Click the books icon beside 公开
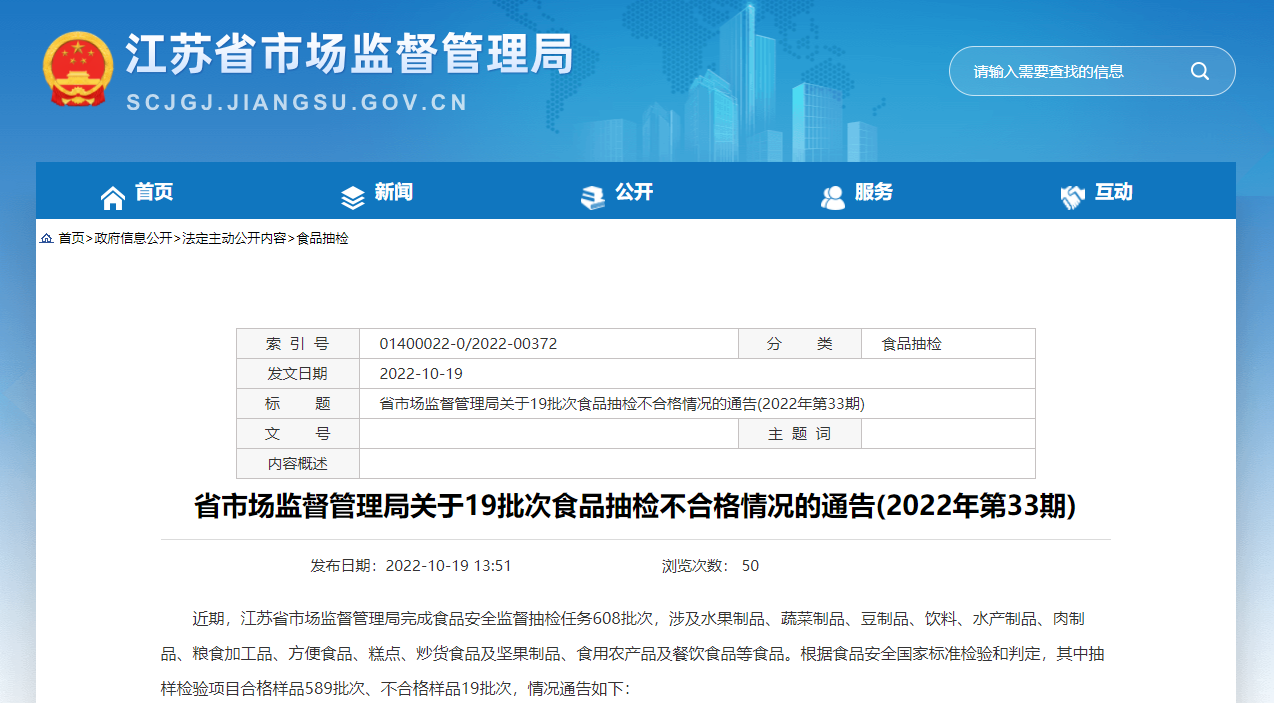The width and height of the screenshot is (1274, 703). 593,198
